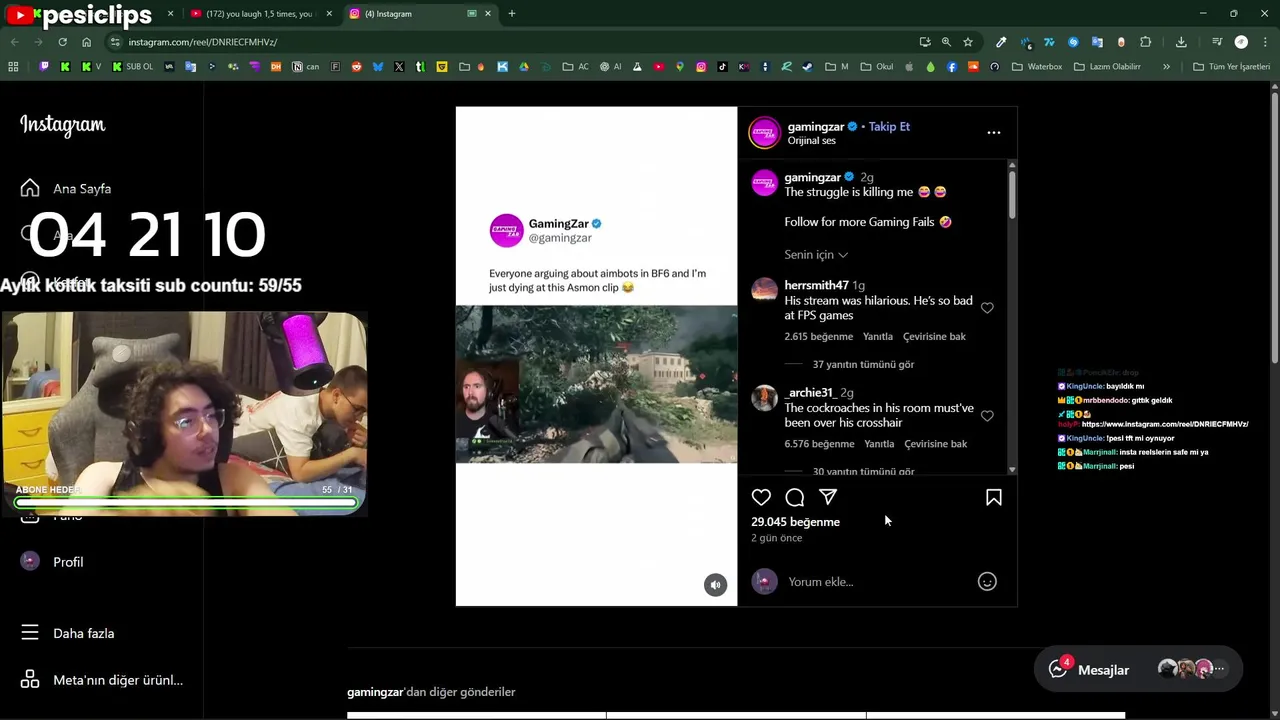The height and width of the screenshot is (720, 1280).
Task: Bookmark this page with the star icon
Action: point(968,42)
